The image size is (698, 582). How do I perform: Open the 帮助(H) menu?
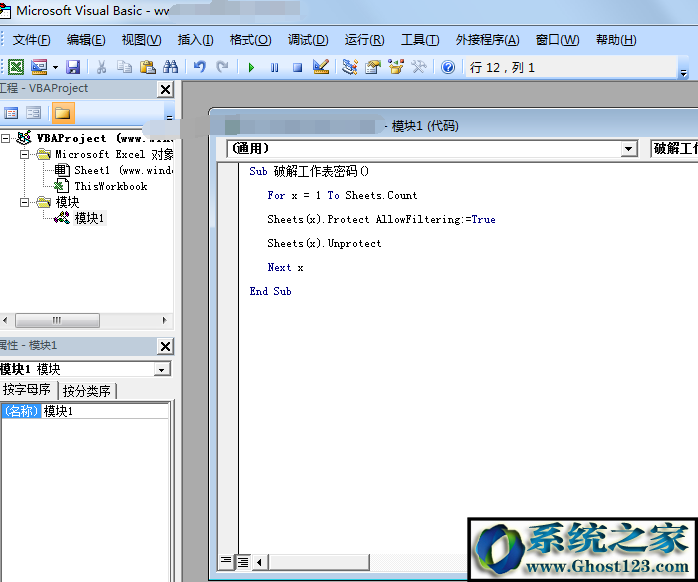tap(616, 40)
